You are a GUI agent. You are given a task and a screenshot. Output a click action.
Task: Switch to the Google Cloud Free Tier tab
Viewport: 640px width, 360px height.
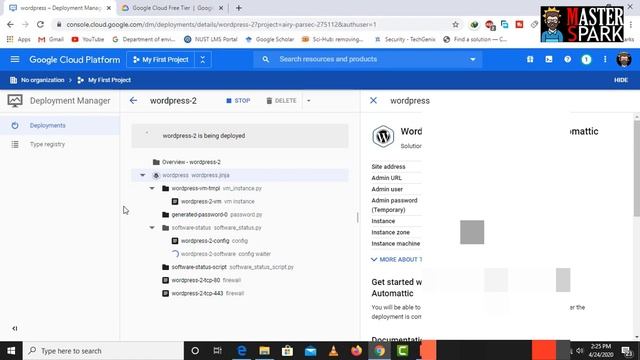(171, 8)
